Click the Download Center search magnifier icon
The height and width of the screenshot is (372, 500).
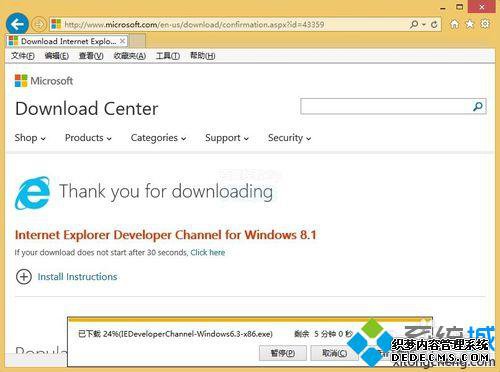click(x=478, y=106)
